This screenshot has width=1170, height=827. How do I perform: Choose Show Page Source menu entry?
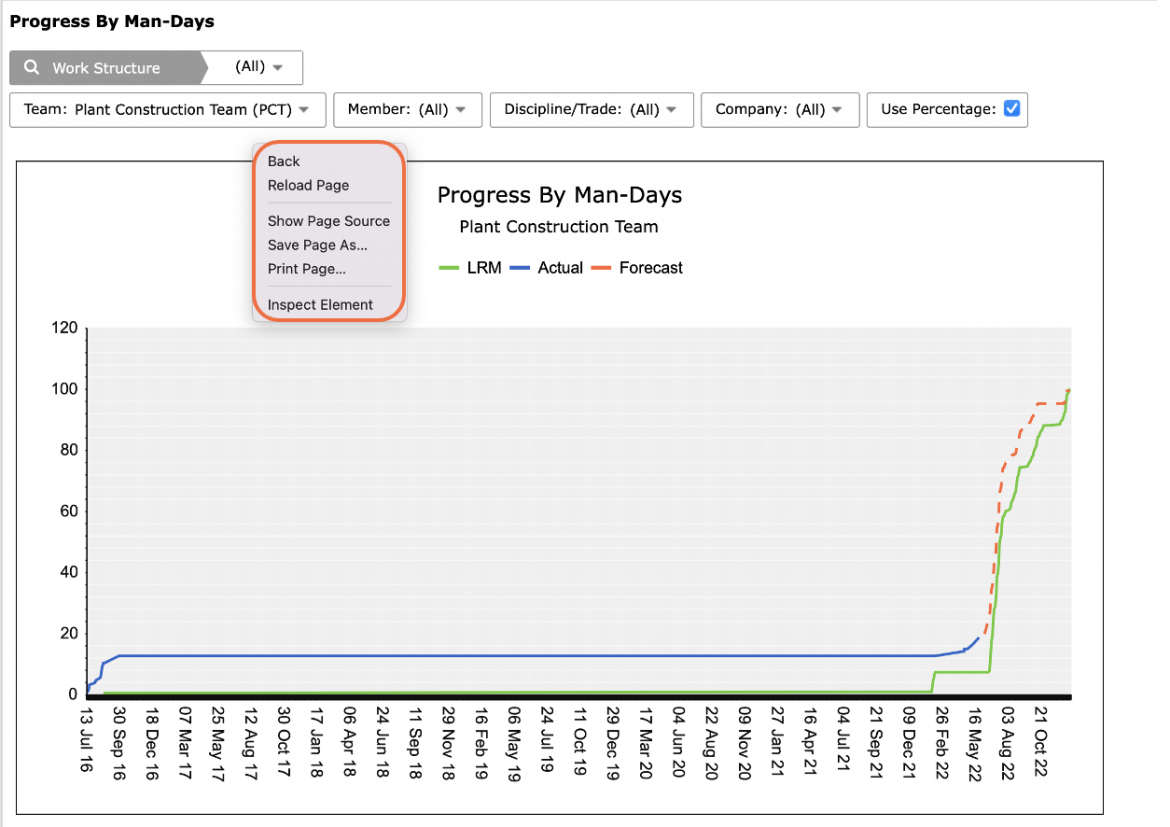click(x=328, y=221)
